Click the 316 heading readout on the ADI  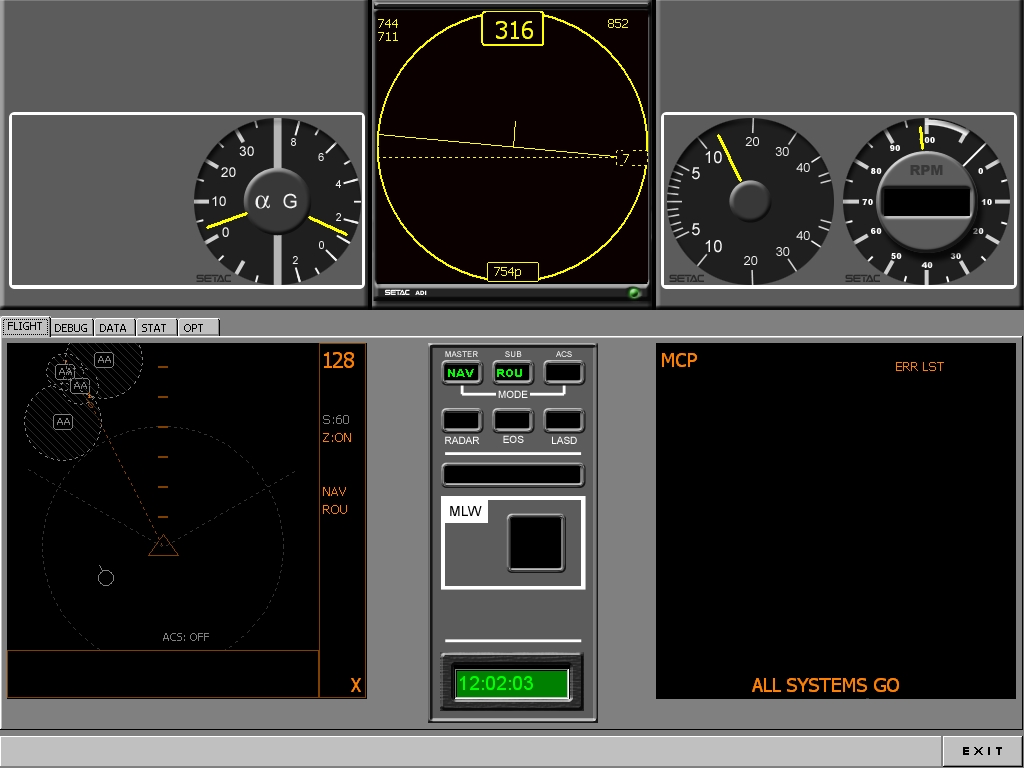513,29
